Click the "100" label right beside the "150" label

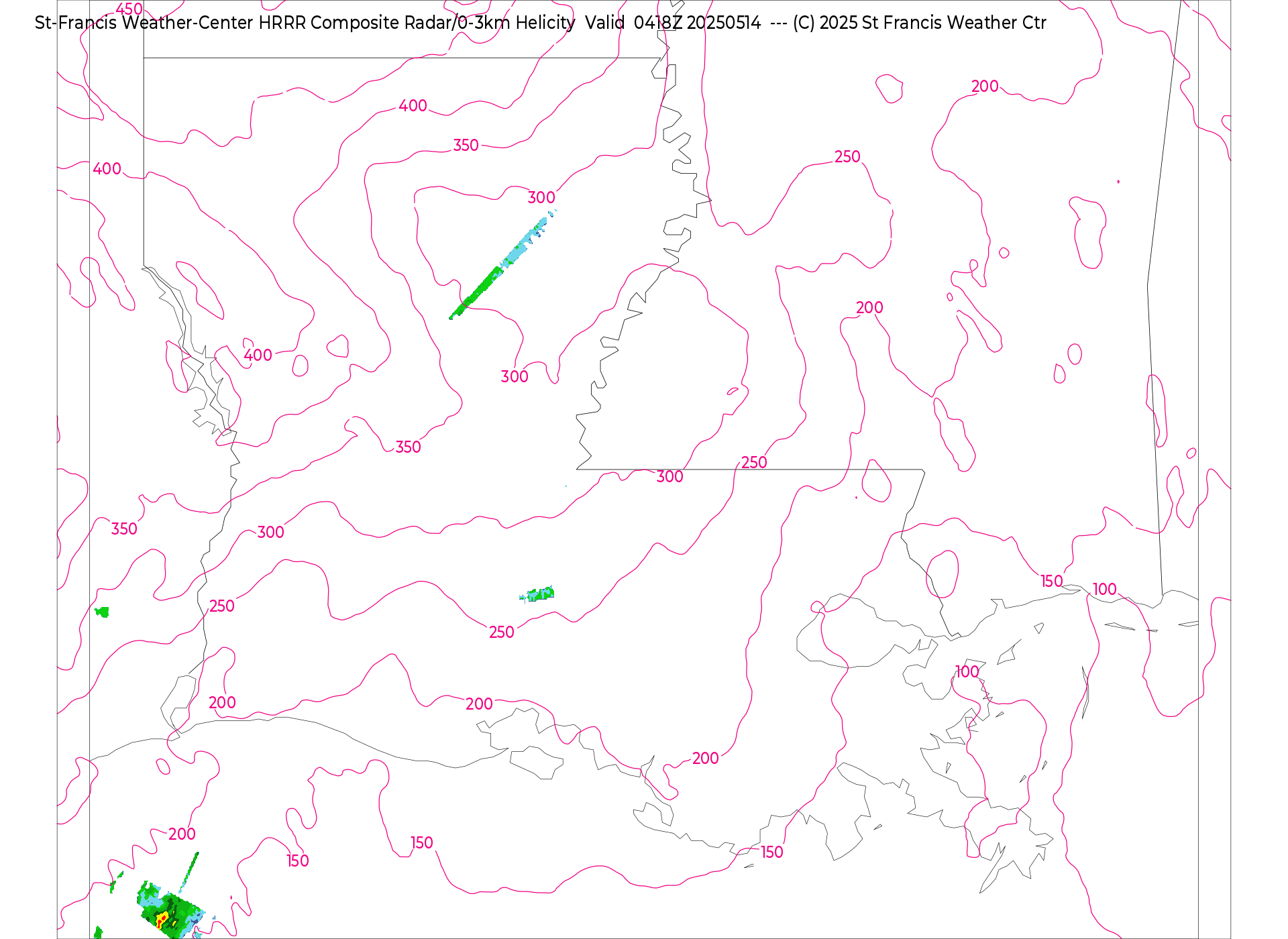point(1104,589)
